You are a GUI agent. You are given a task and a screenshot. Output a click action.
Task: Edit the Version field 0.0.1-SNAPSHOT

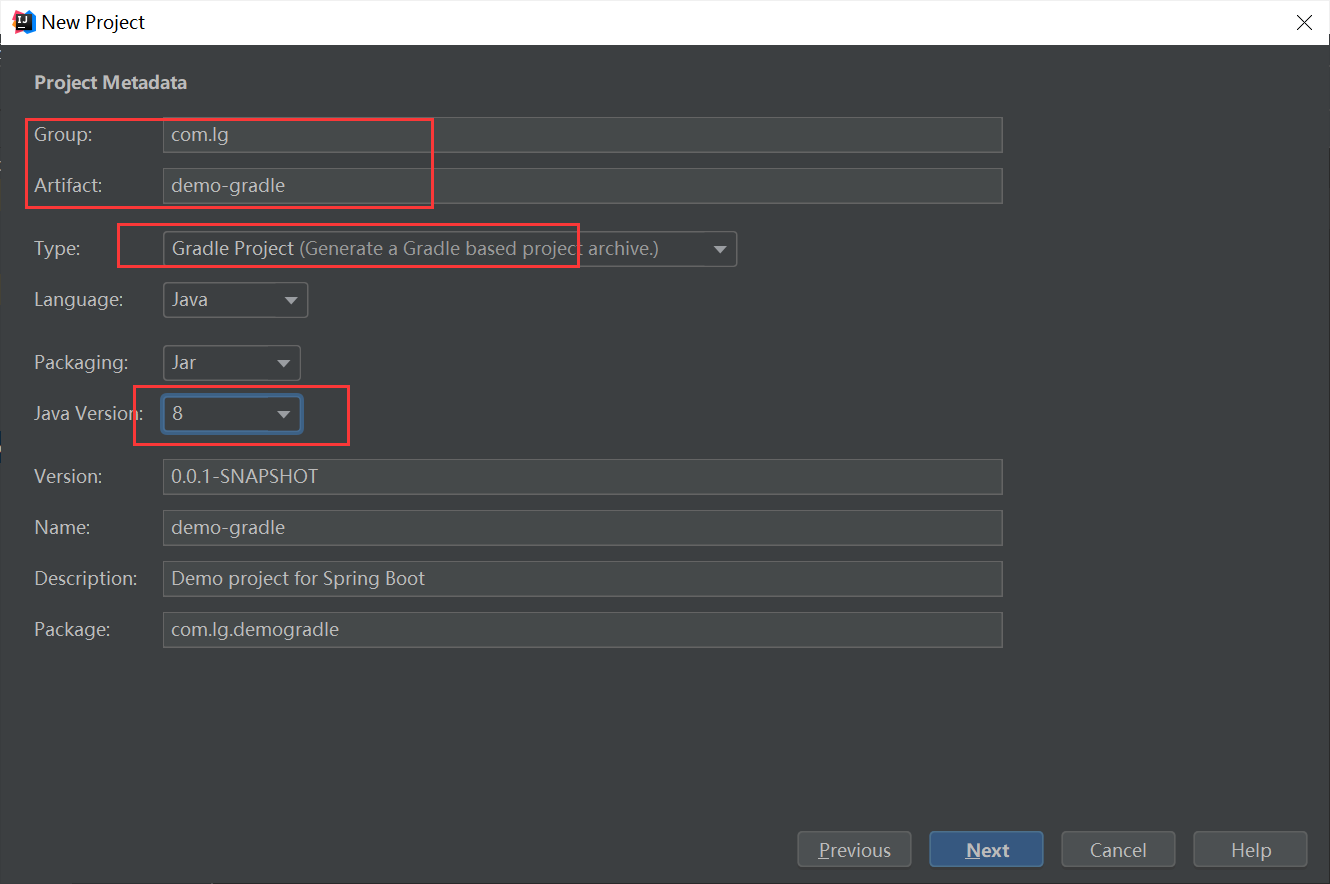tap(582, 477)
